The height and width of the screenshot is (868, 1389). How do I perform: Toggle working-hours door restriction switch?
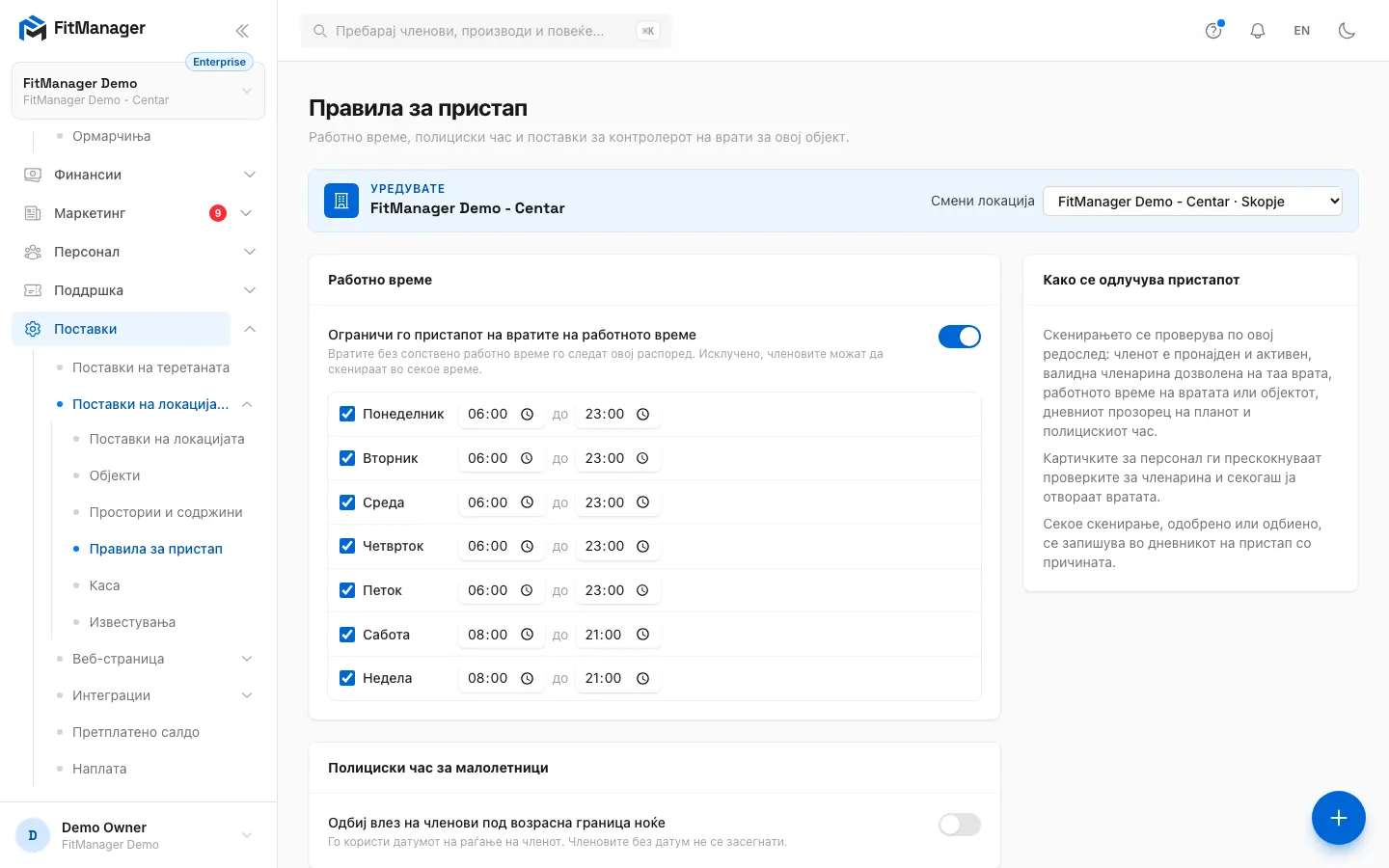coord(960,337)
